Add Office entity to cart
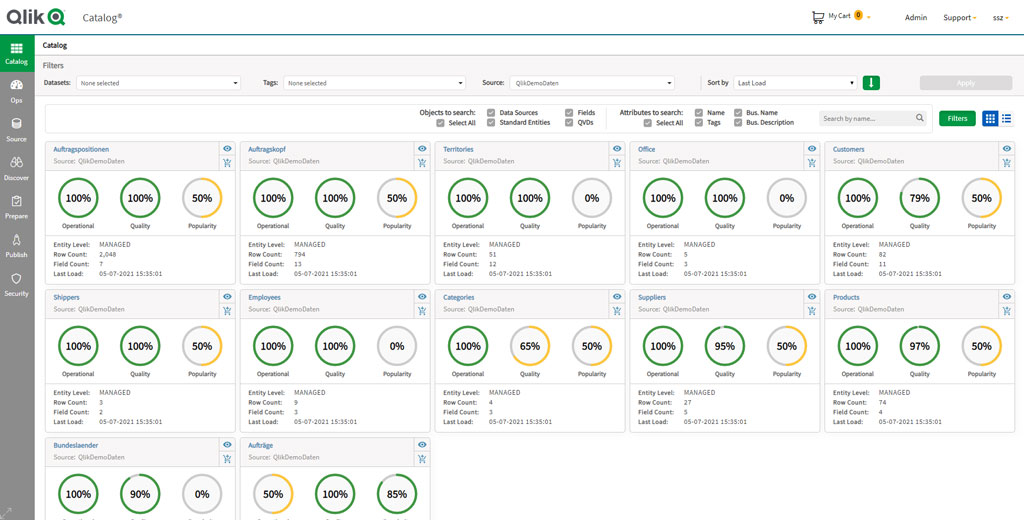Screen dimensions: 1024x520 pyautogui.click(x=812, y=163)
